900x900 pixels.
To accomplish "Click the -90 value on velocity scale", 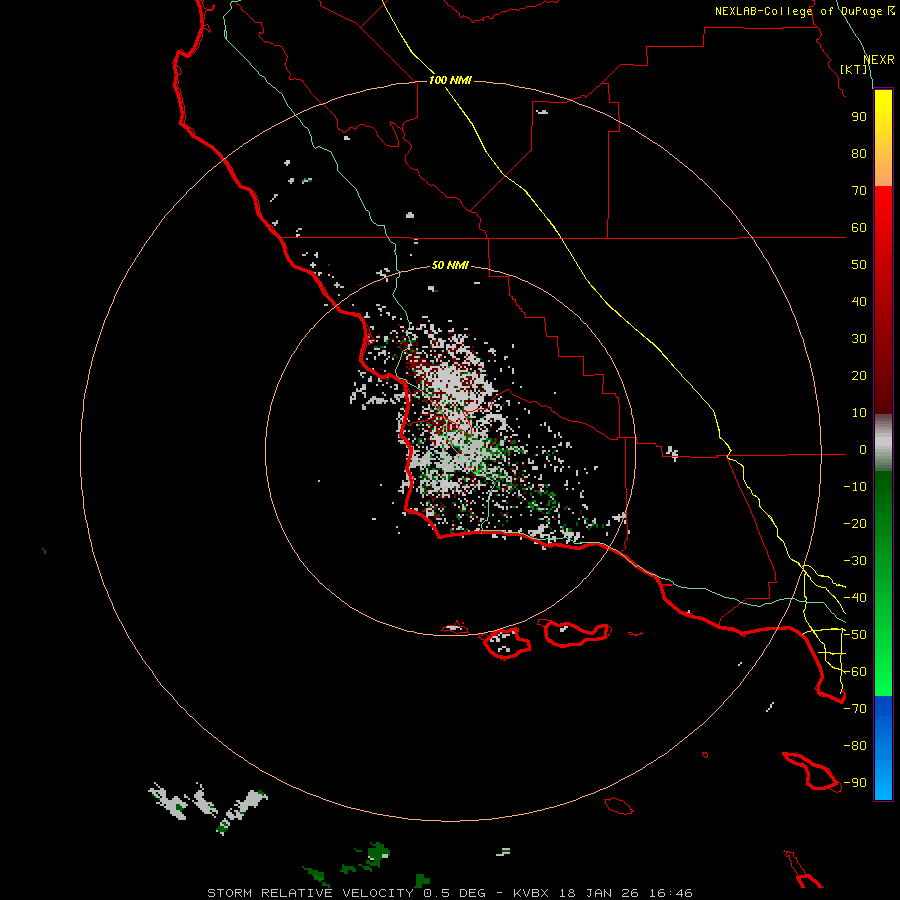I will click(855, 783).
